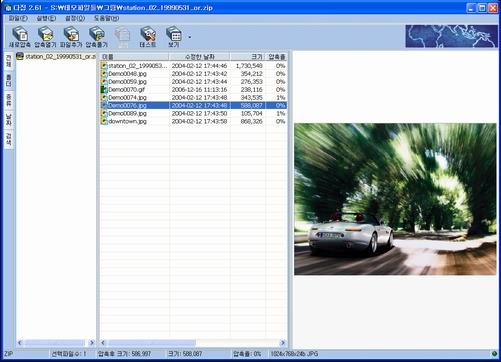
Task: Click the 새로압축 new archive toolbar icon
Action: click(x=20, y=36)
